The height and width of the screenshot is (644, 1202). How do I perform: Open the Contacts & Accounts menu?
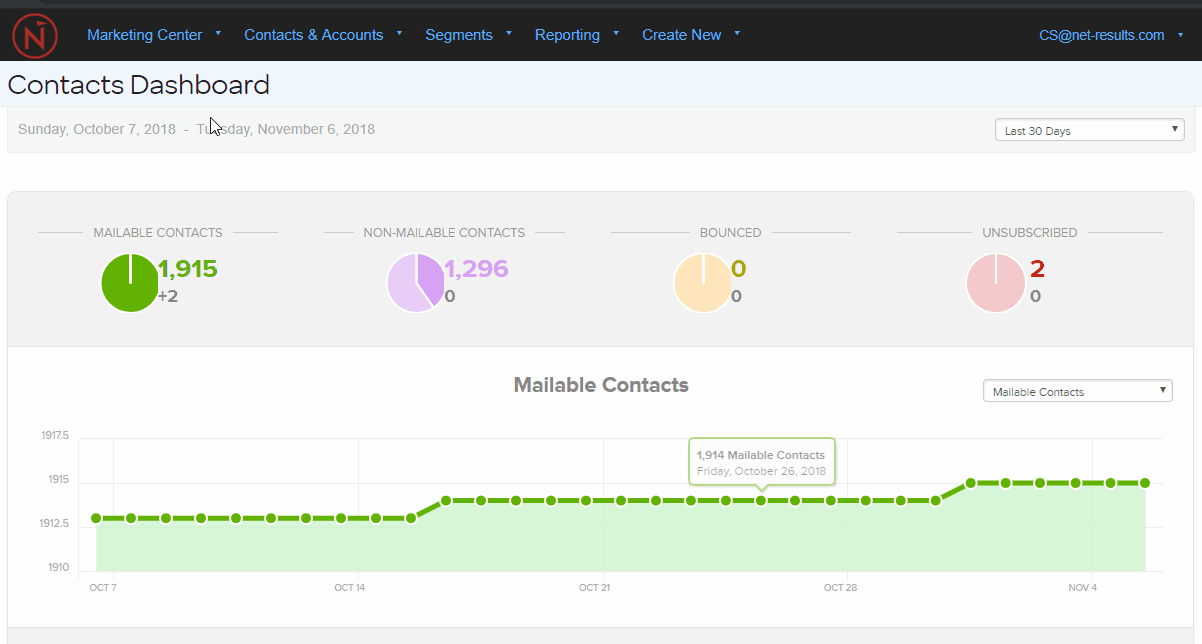click(x=313, y=34)
